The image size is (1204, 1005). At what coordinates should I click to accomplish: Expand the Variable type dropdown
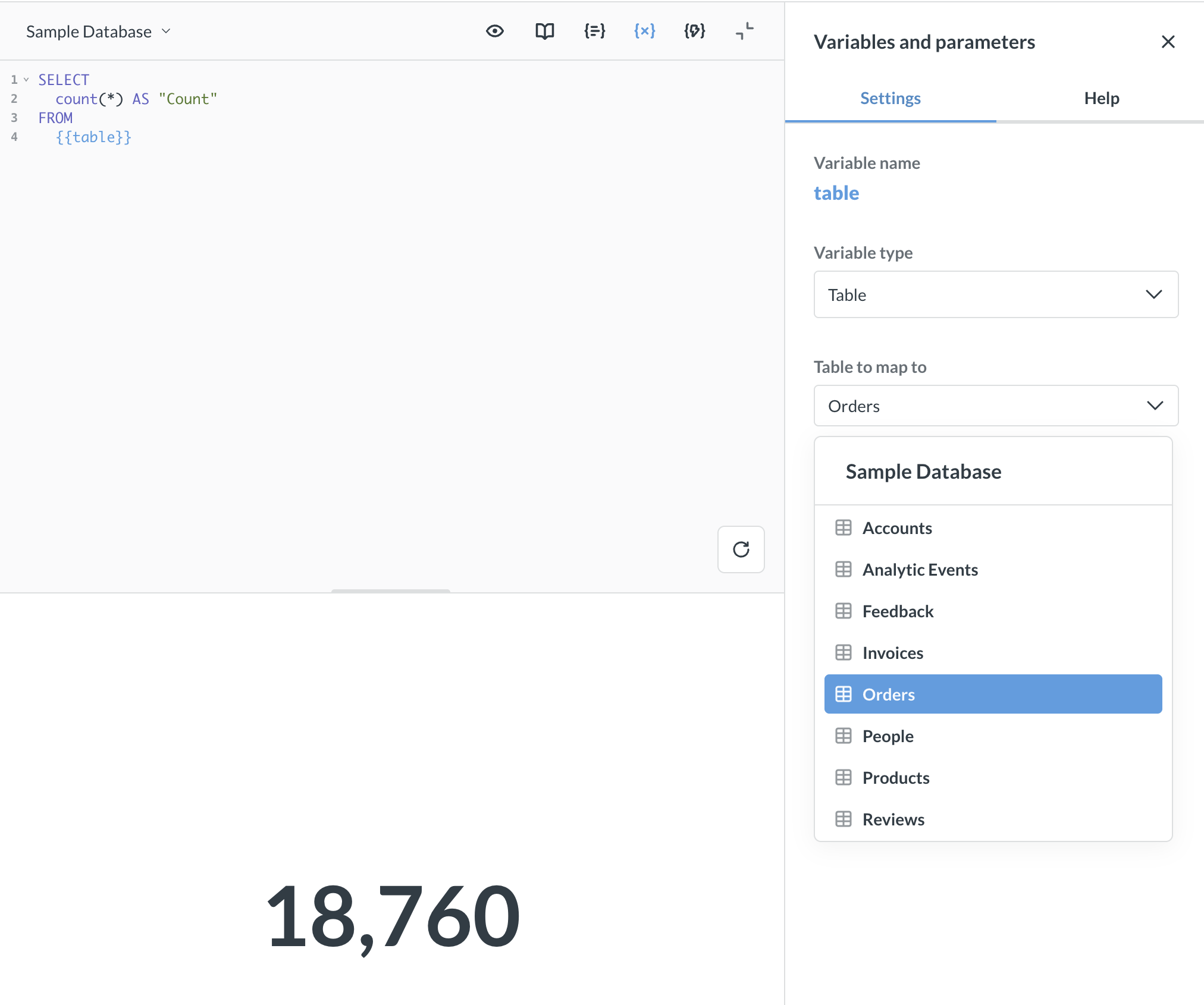coord(995,294)
